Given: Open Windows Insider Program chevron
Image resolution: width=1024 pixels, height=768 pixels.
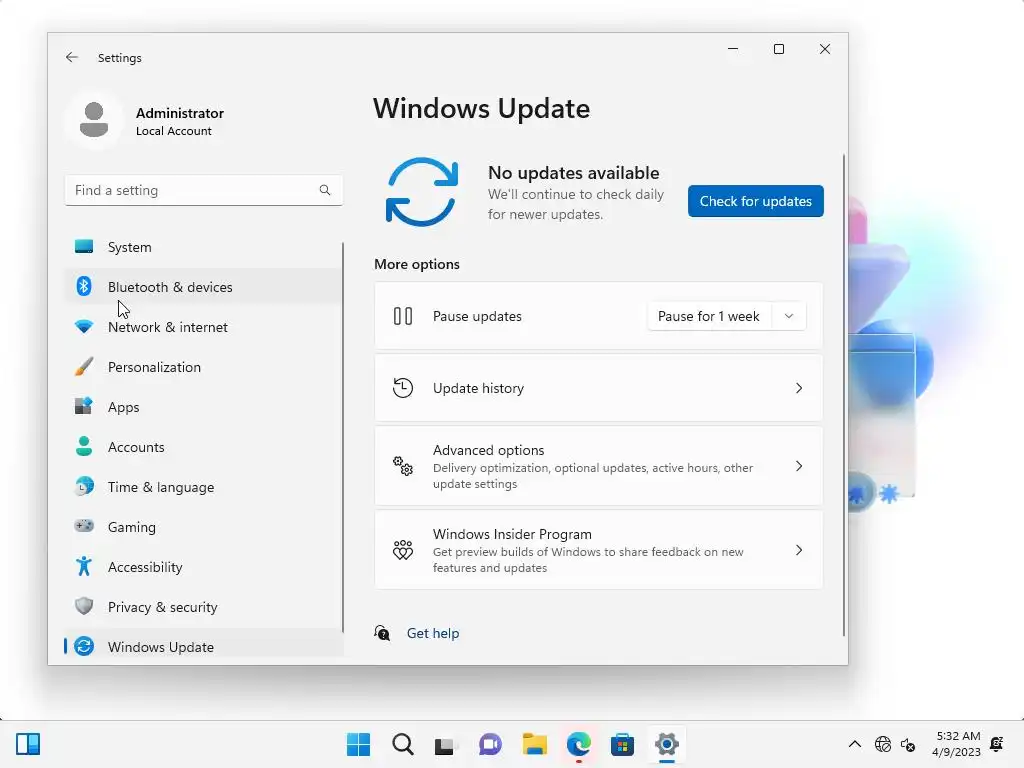Looking at the screenshot, I should tap(799, 550).
